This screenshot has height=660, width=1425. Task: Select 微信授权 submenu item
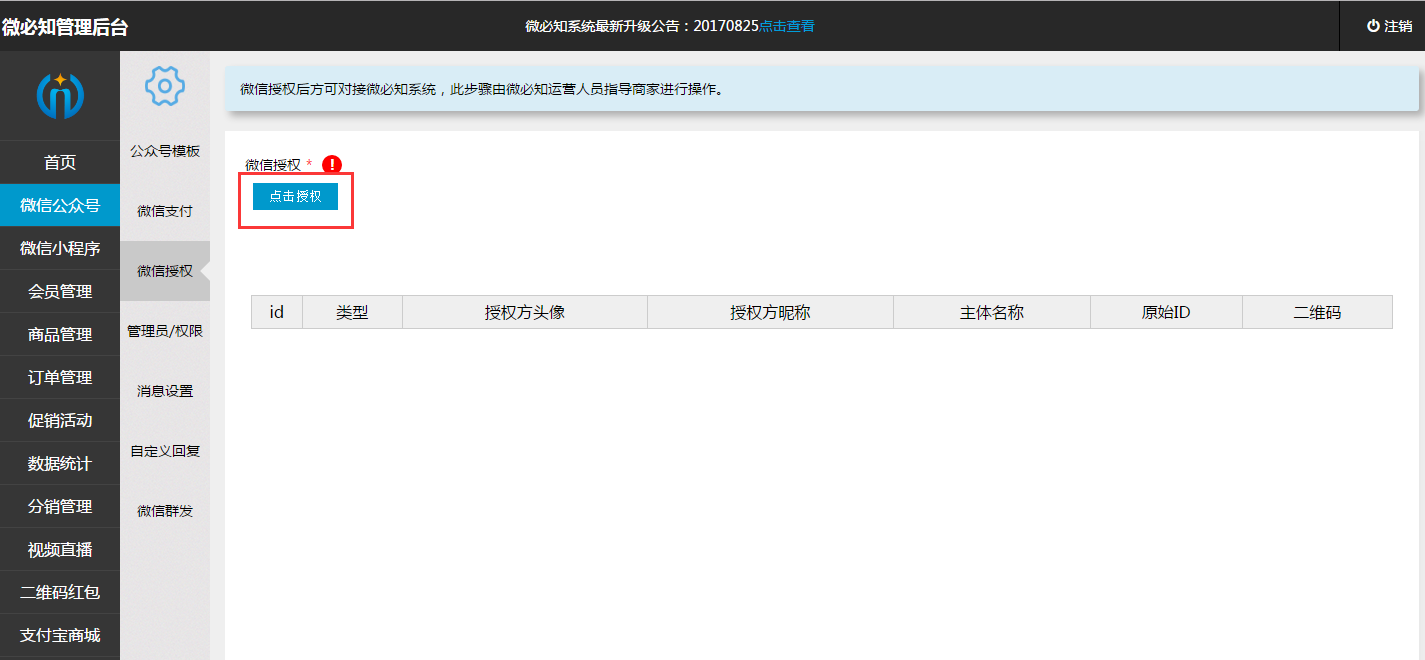pyautogui.click(x=165, y=271)
